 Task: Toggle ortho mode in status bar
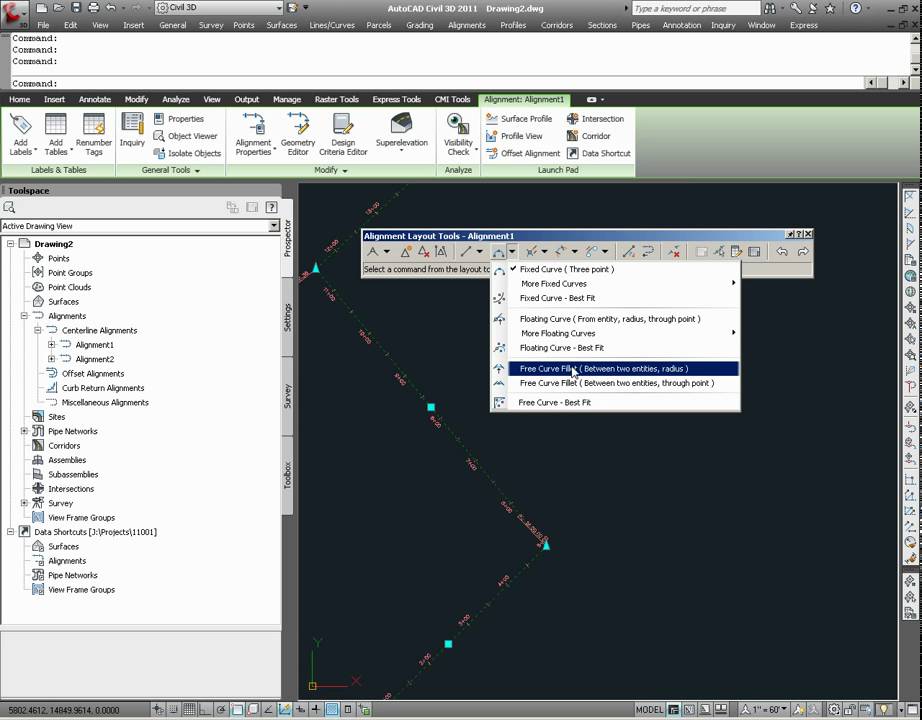(x=205, y=710)
